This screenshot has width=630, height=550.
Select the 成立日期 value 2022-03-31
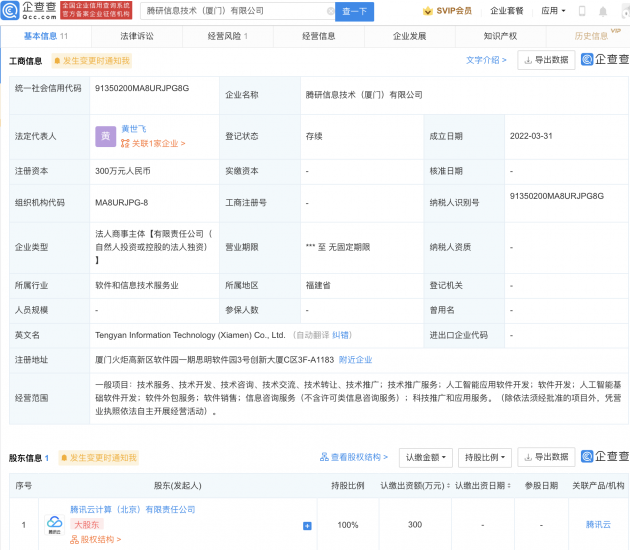(531, 136)
